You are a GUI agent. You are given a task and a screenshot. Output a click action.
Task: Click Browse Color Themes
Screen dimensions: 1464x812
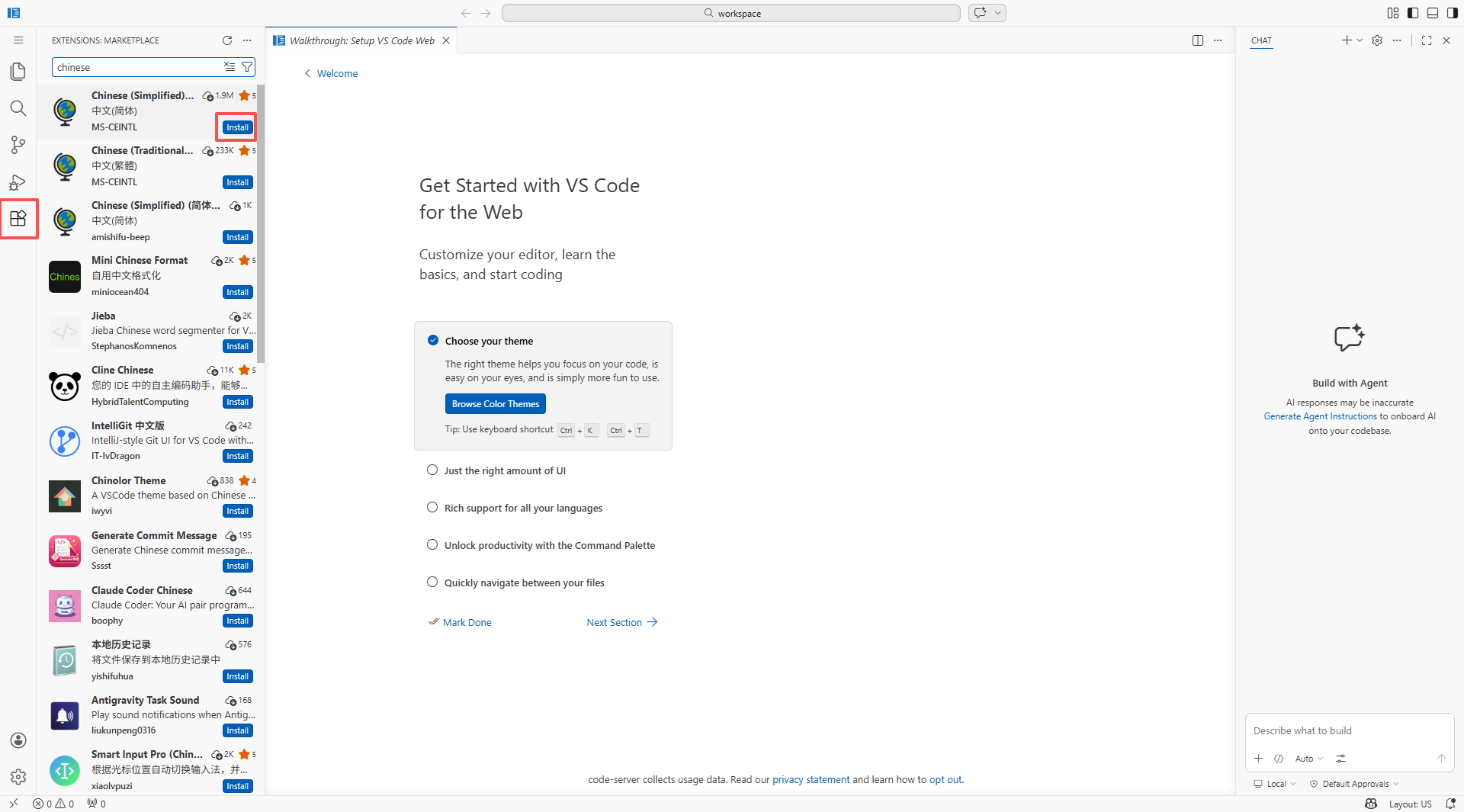point(495,403)
